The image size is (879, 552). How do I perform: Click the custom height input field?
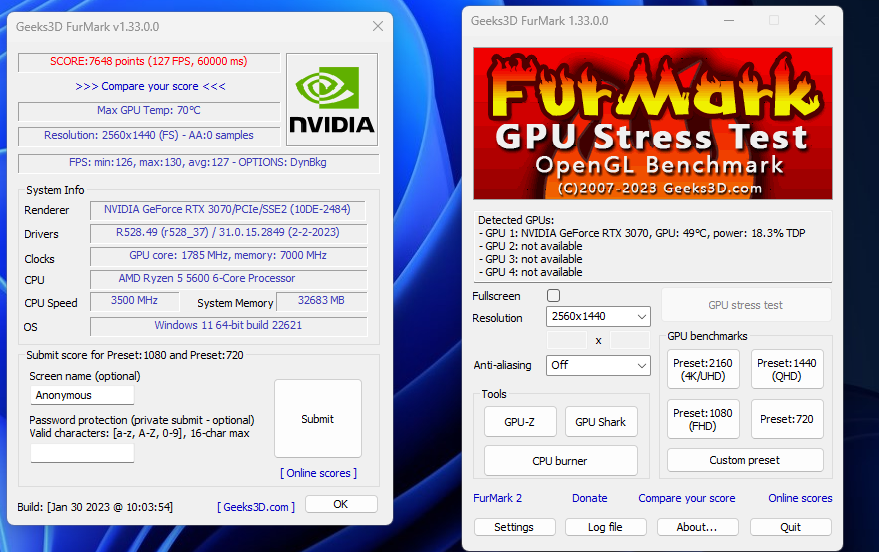630,340
